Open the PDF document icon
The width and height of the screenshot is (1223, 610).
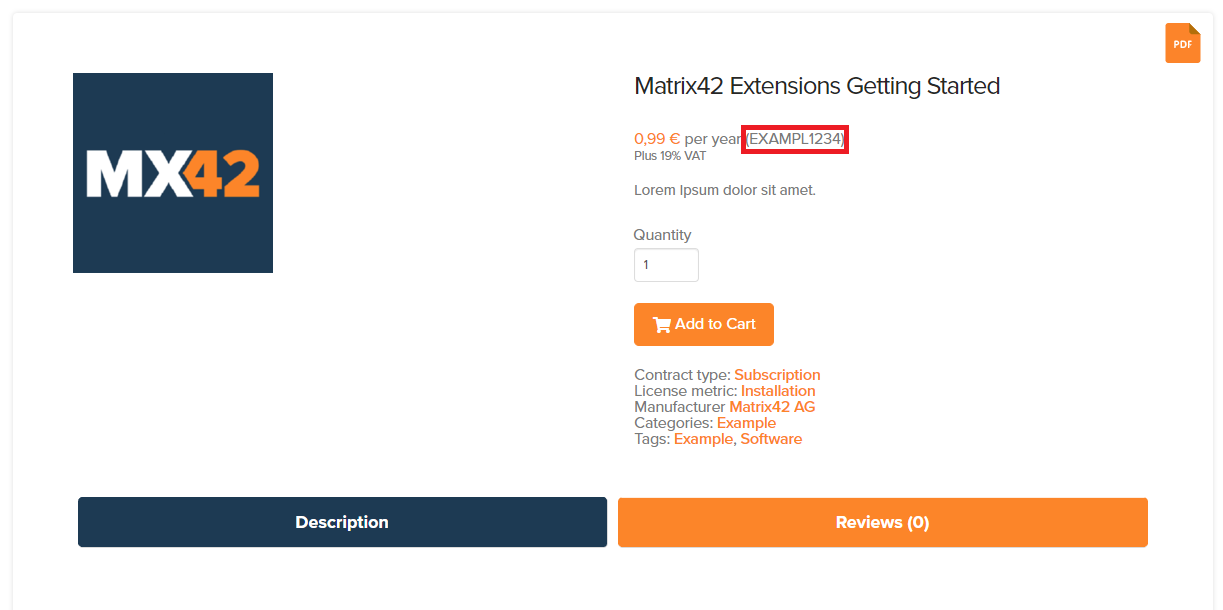(1182, 43)
